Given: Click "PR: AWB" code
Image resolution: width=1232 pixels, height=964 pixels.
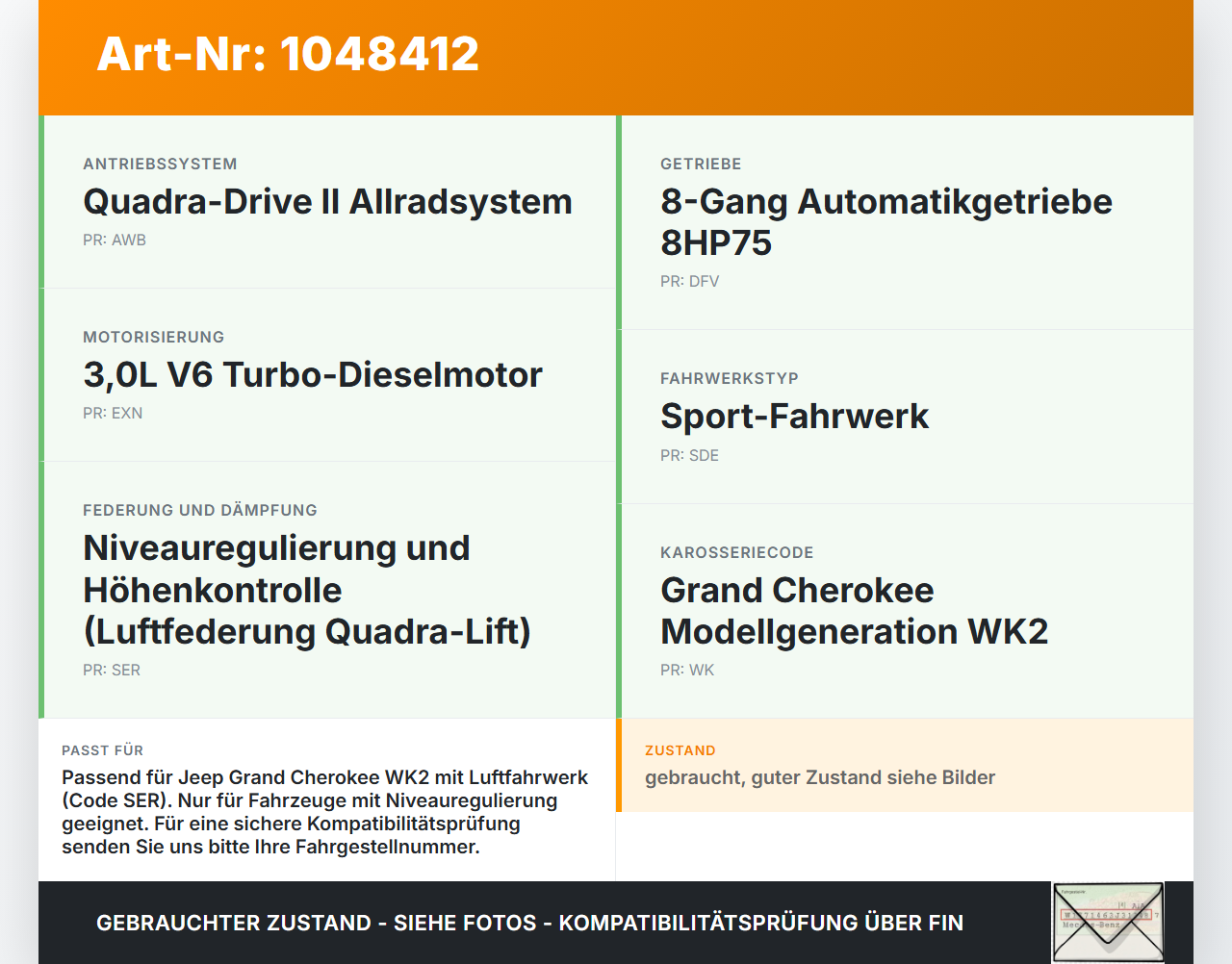Looking at the screenshot, I should point(115,241).
